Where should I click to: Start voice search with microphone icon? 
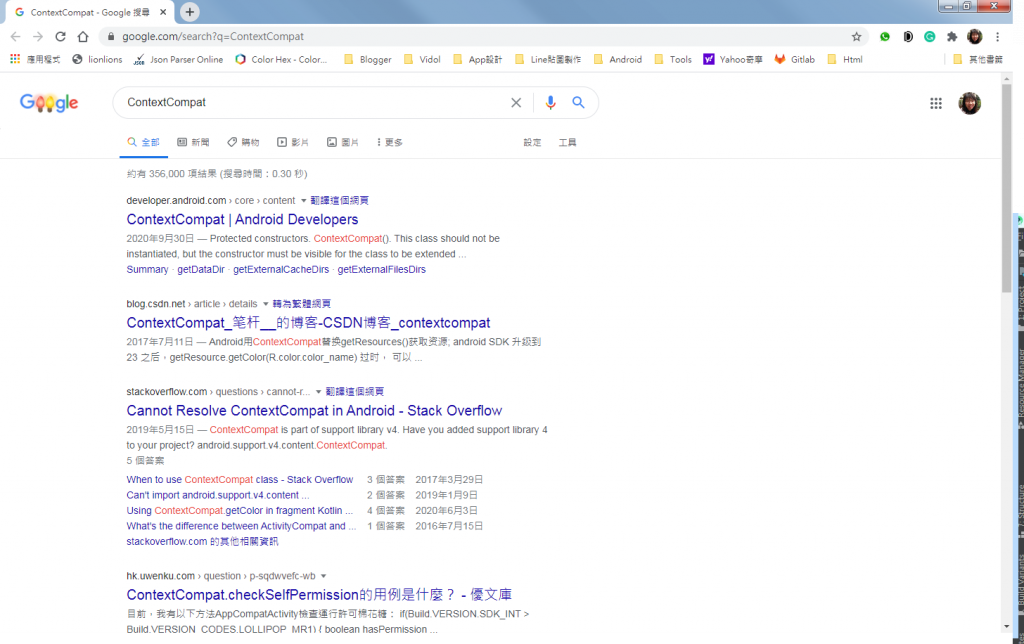(x=551, y=103)
